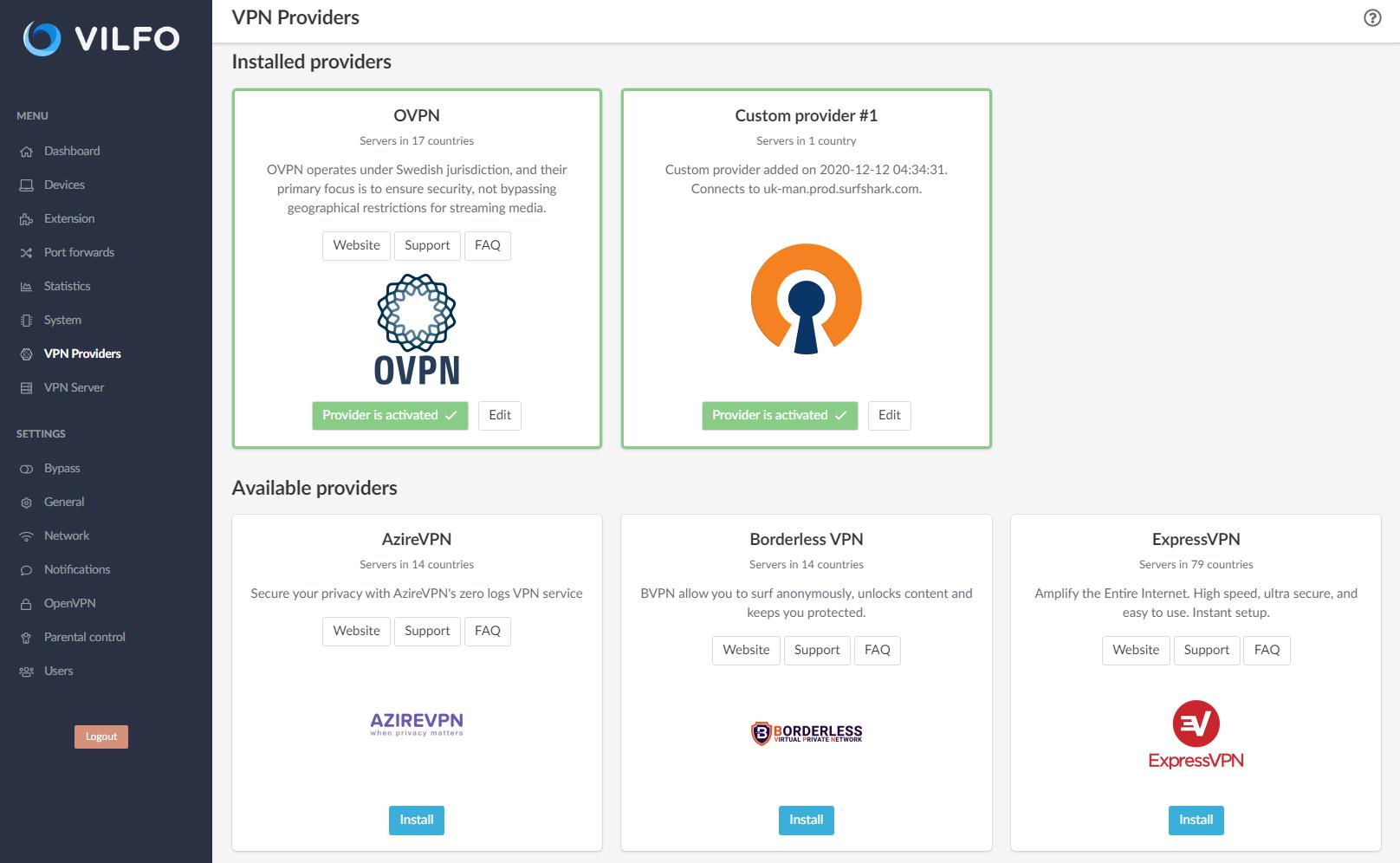Go to the Bypass settings page

pyautogui.click(x=62, y=468)
